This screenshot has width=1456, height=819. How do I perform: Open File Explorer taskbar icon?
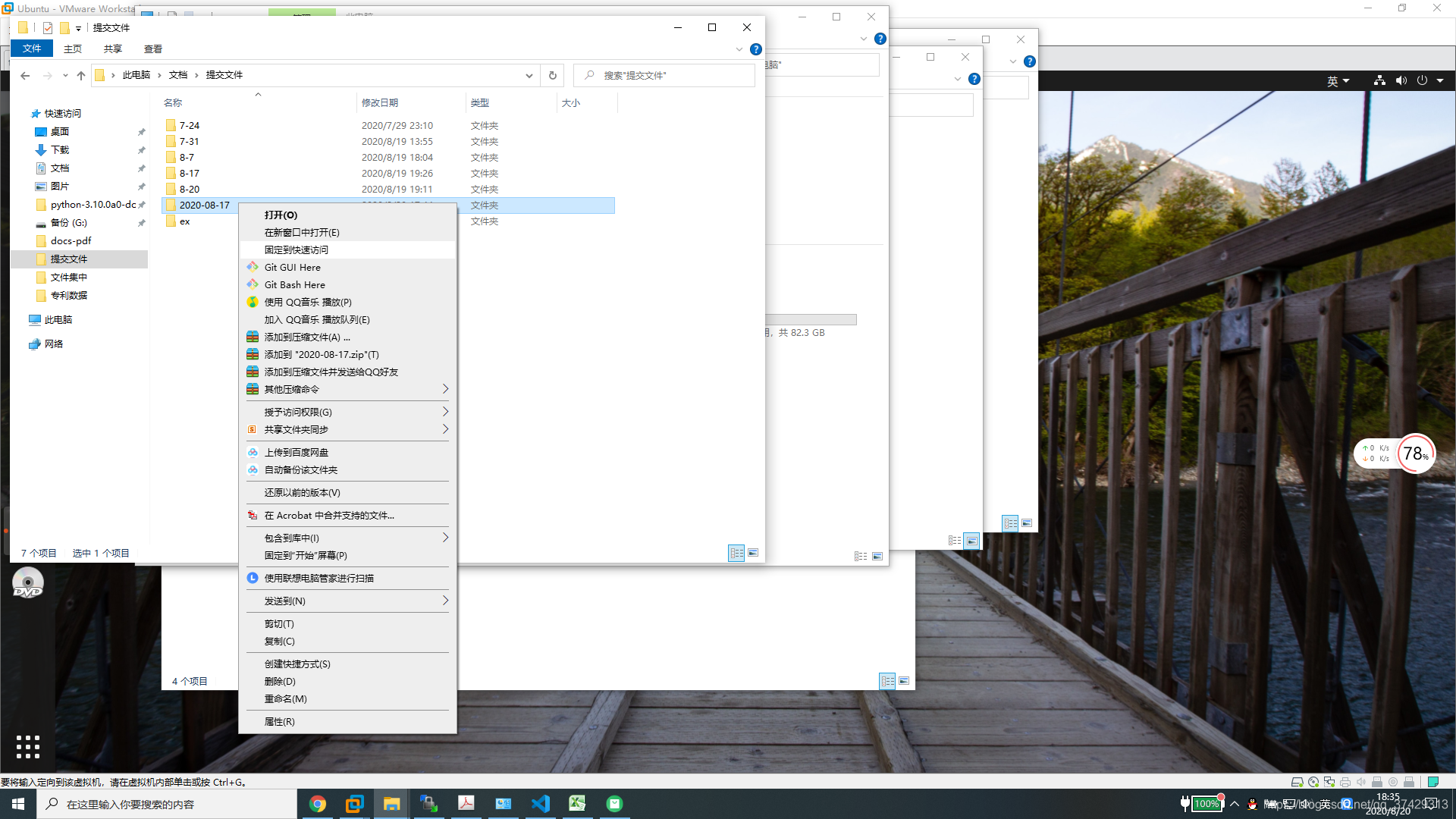click(391, 804)
